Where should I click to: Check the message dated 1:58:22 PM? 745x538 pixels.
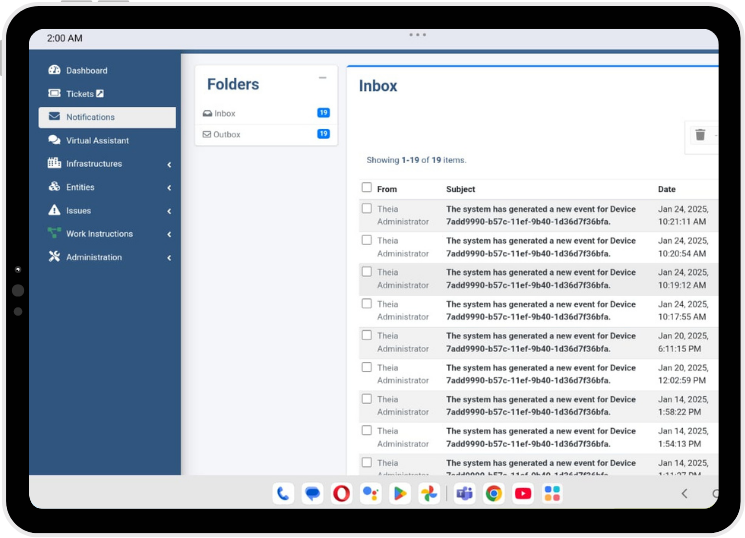click(366, 399)
